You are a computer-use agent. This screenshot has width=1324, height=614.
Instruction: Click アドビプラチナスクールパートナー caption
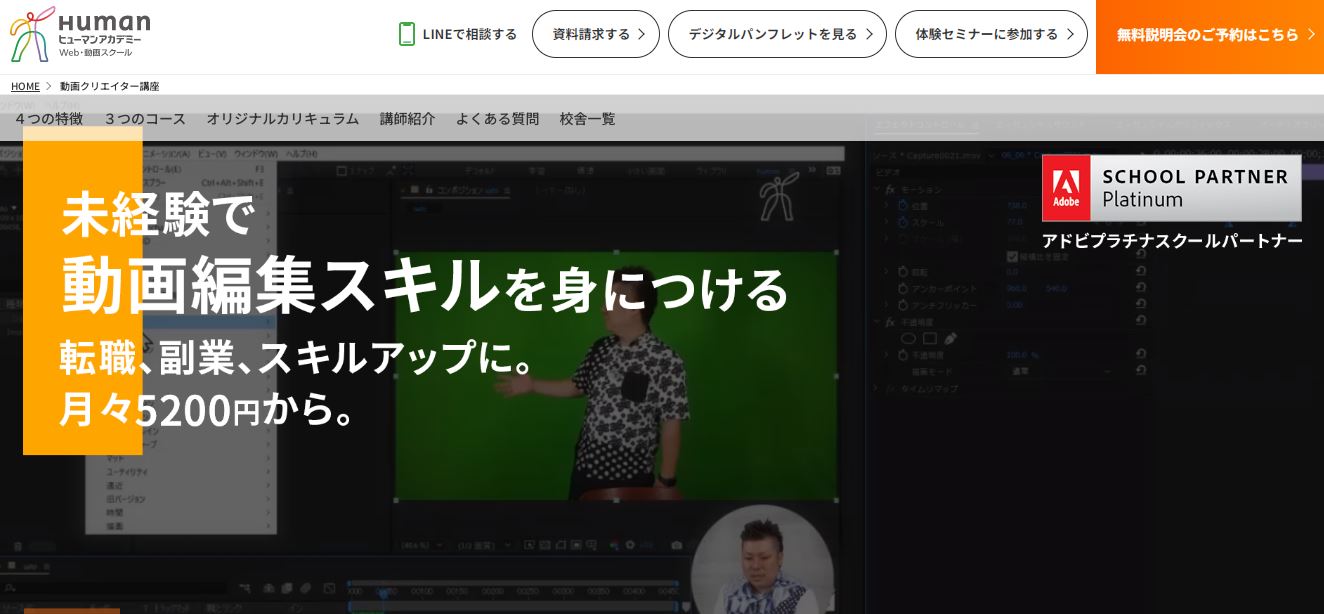pos(1172,241)
